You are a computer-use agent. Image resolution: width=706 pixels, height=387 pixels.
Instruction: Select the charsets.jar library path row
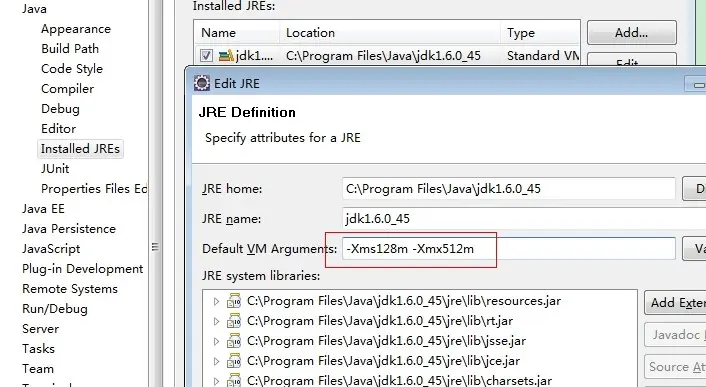(x=399, y=381)
